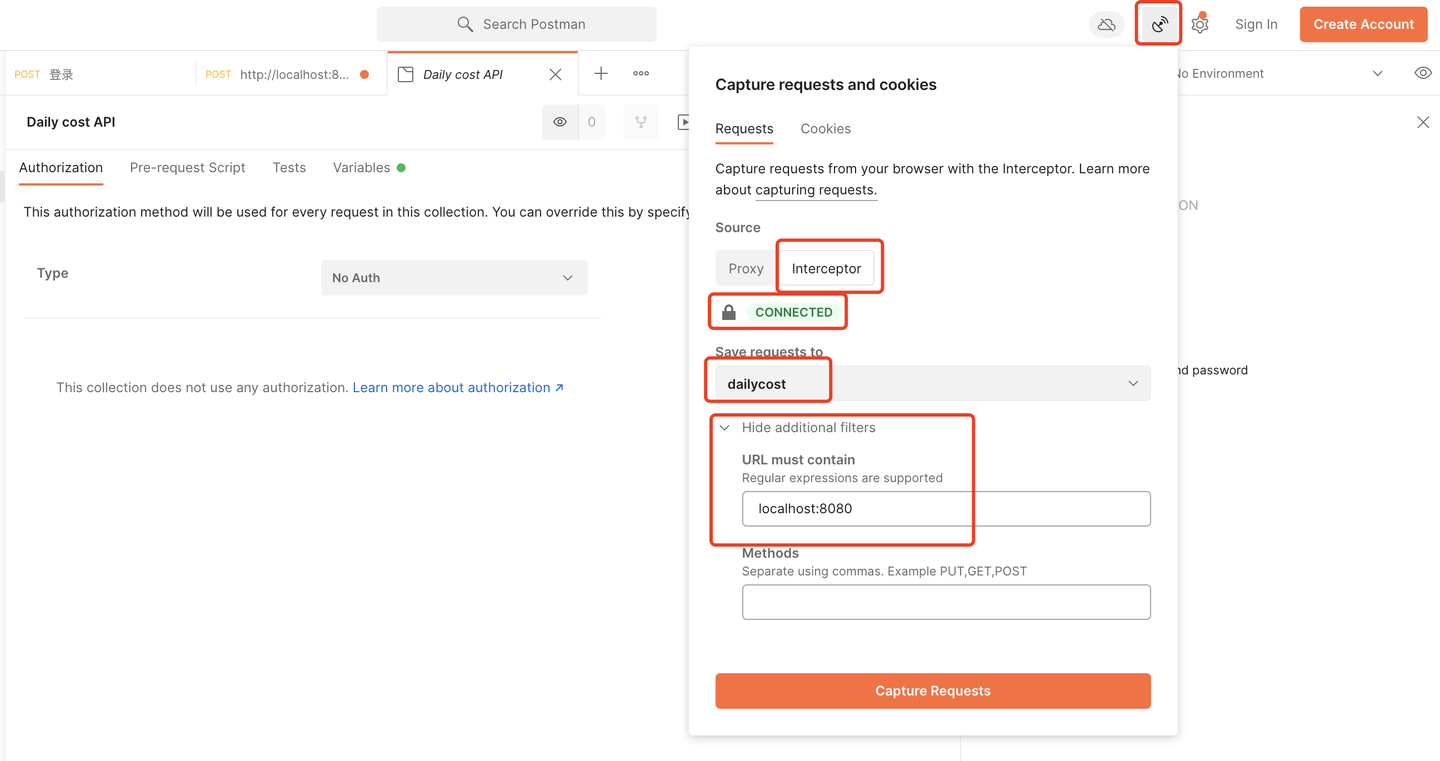Select Interceptor as capture source
Image resolution: width=1440 pixels, height=761 pixels.
[826, 268]
